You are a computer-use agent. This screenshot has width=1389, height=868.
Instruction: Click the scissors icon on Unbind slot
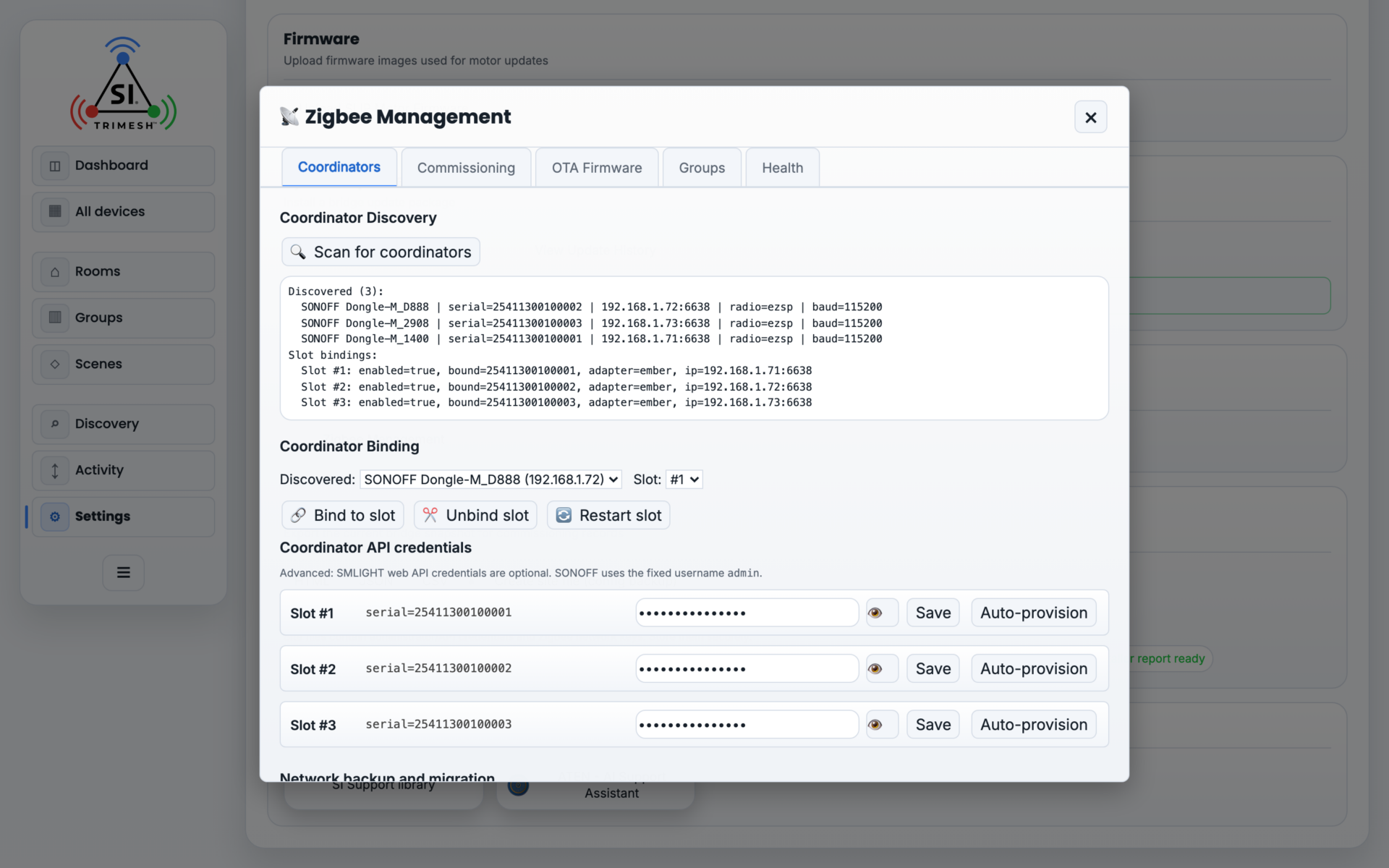[x=430, y=515]
